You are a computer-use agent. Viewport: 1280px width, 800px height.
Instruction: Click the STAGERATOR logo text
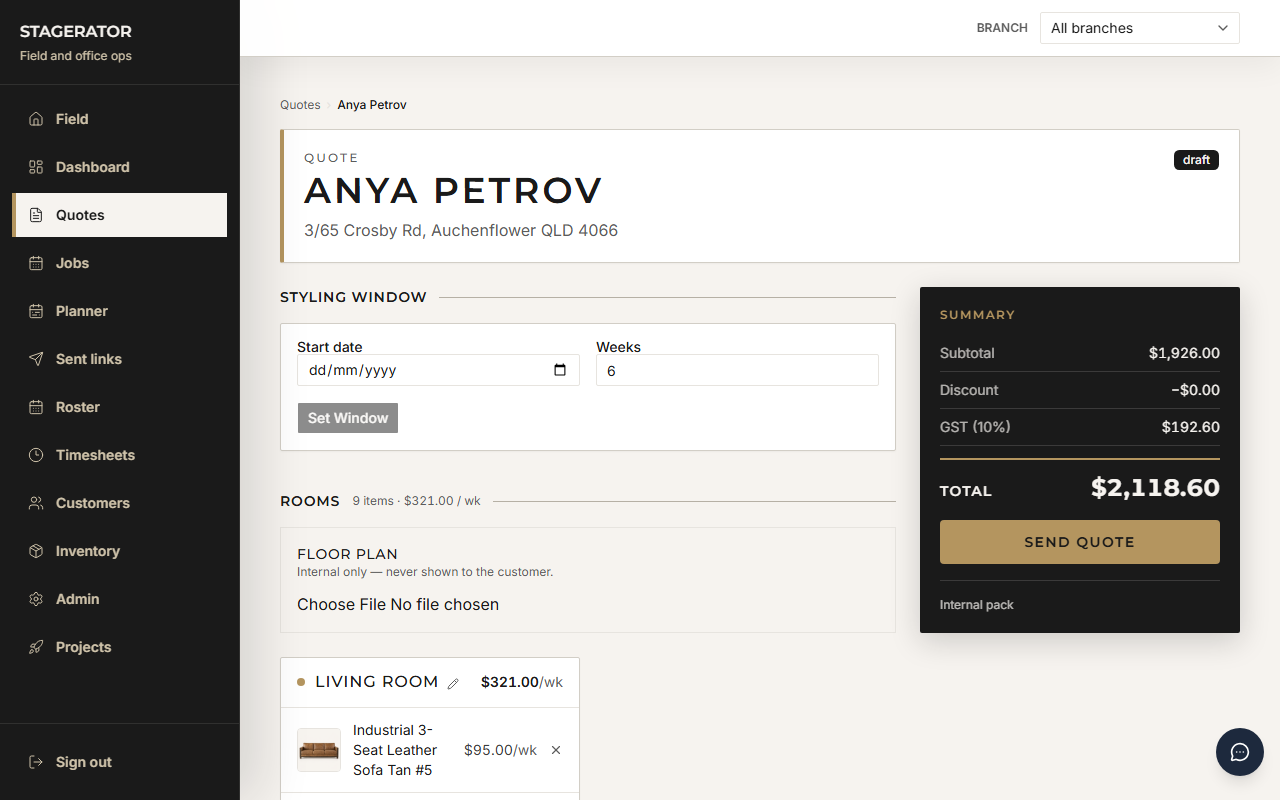click(x=76, y=32)
